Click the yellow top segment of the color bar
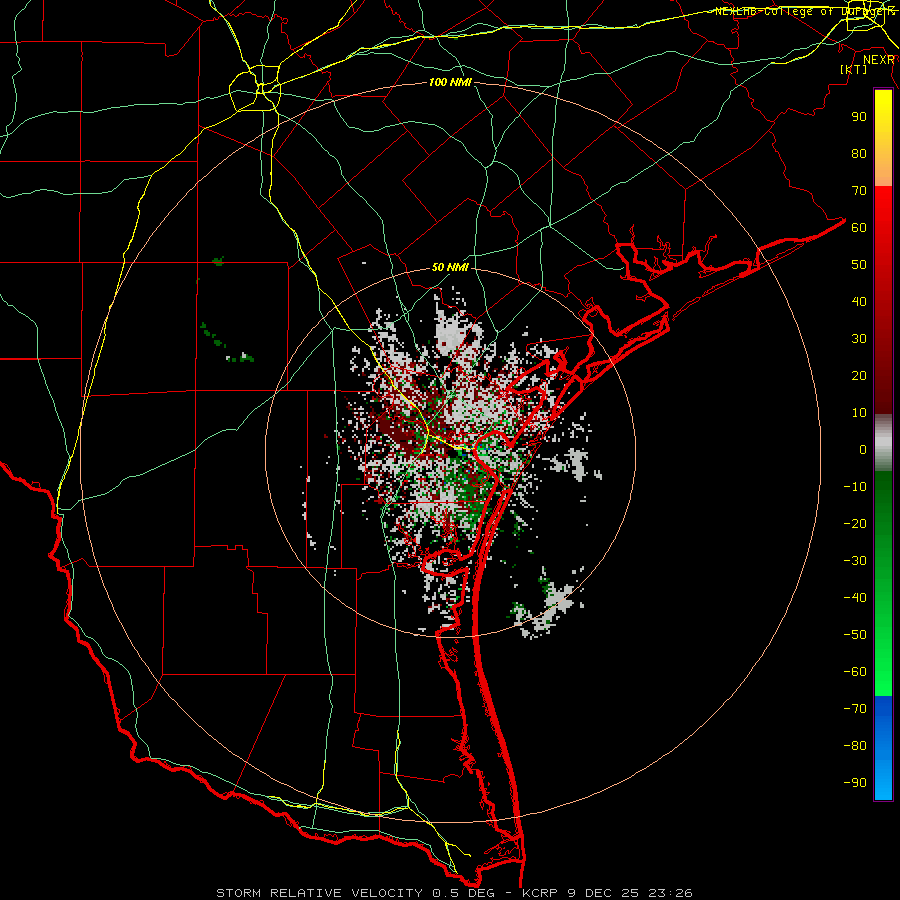The height and width of the screenshot is (900, 900). coord(883,138)
